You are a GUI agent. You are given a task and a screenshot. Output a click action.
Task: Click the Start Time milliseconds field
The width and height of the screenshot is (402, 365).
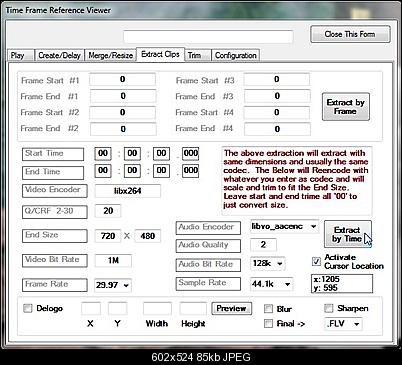(x=191, y=153)
